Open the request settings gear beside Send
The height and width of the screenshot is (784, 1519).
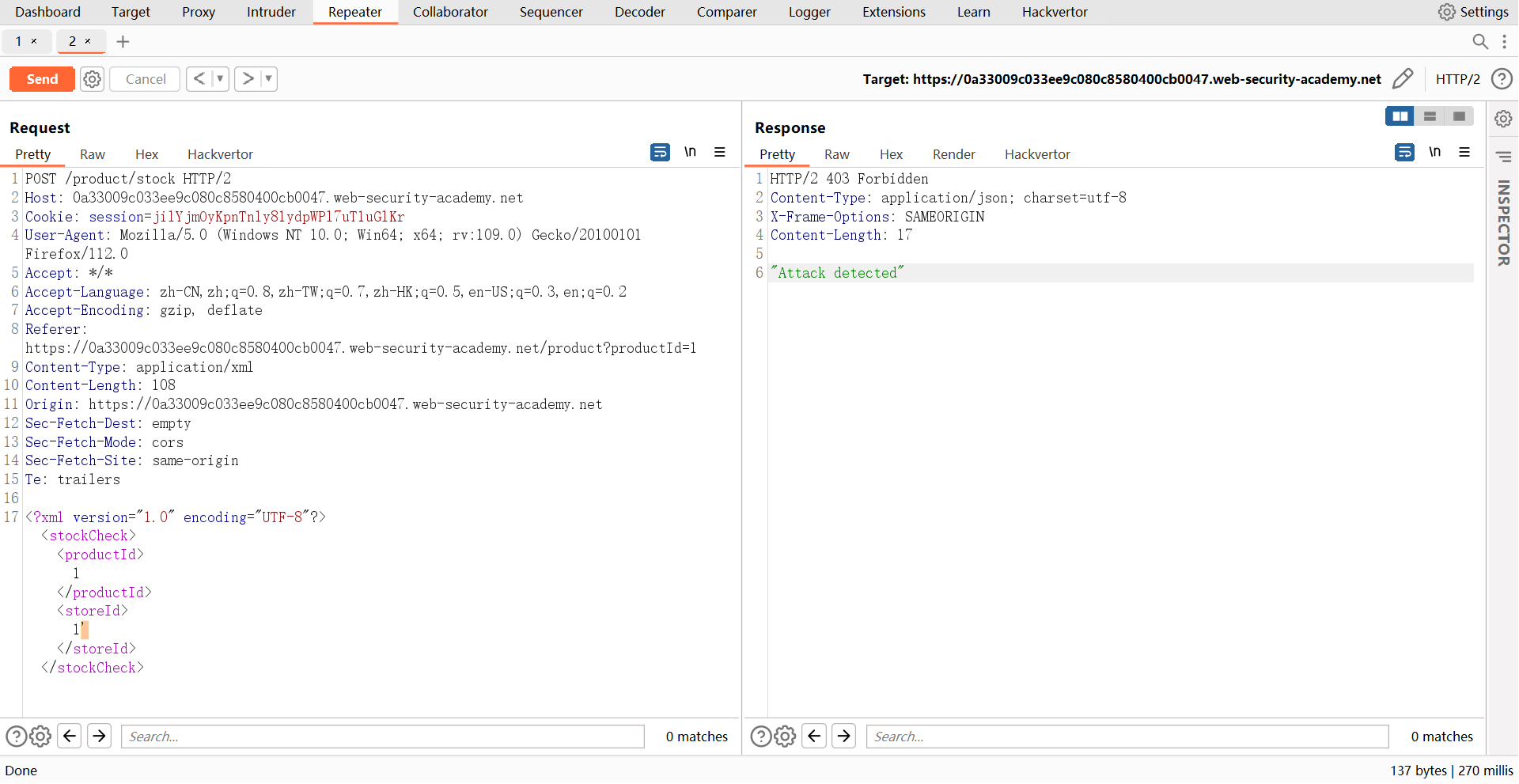point(93,79)
